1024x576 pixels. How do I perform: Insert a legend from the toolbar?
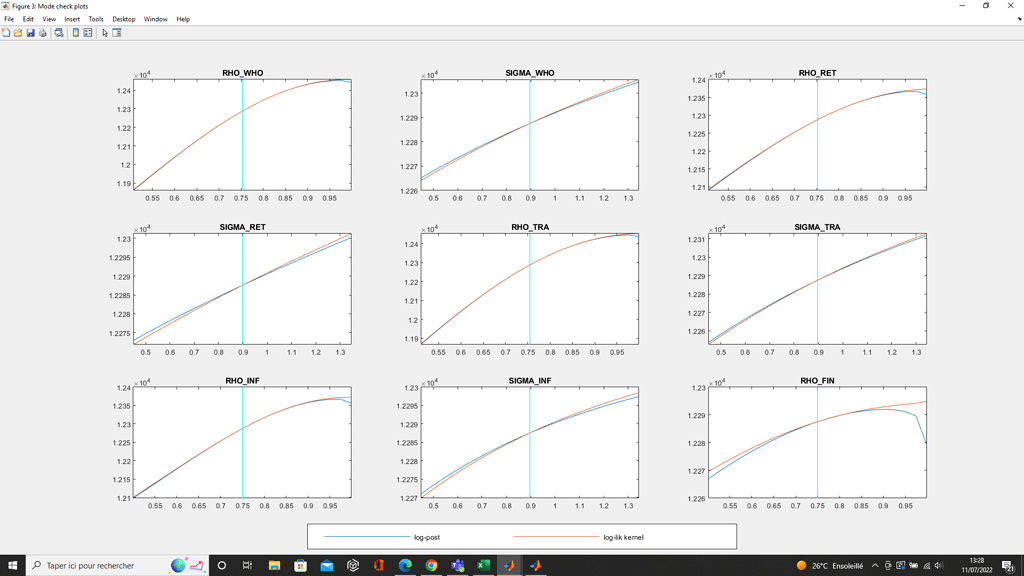(x=88, y=32)
